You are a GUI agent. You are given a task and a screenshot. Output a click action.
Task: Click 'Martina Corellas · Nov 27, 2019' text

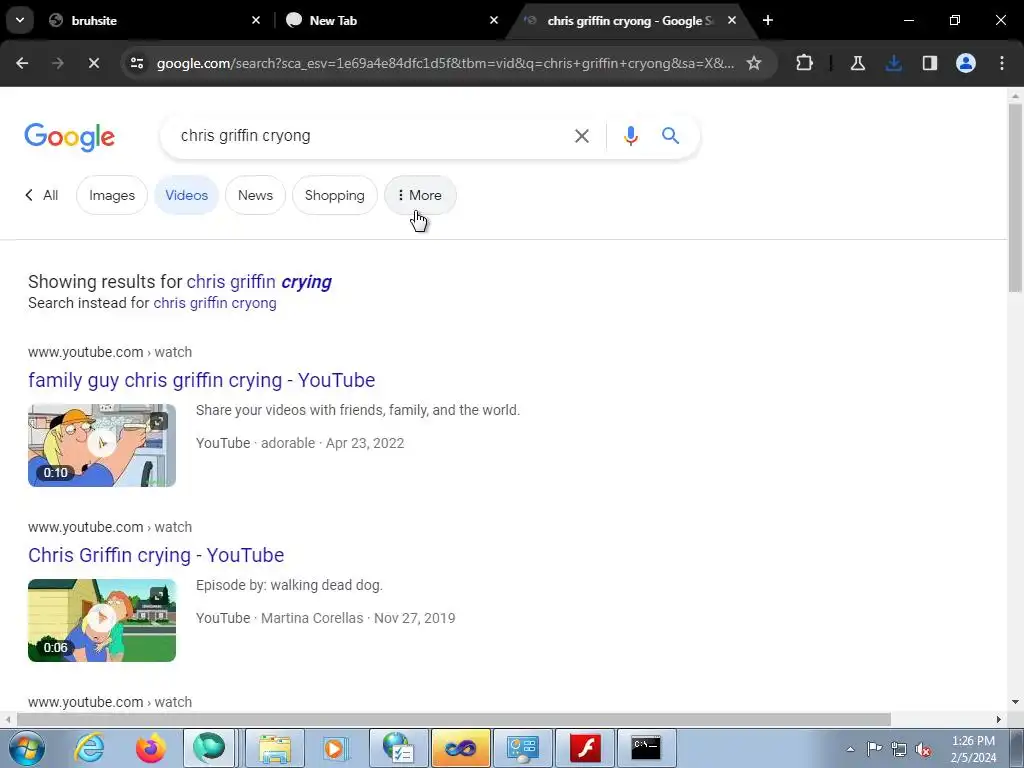[x=358, y=618]
